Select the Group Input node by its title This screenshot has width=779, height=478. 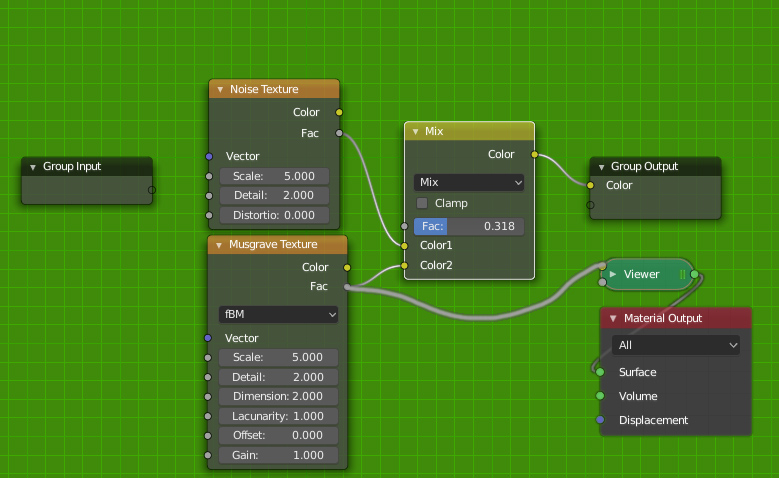coord(72,166)
